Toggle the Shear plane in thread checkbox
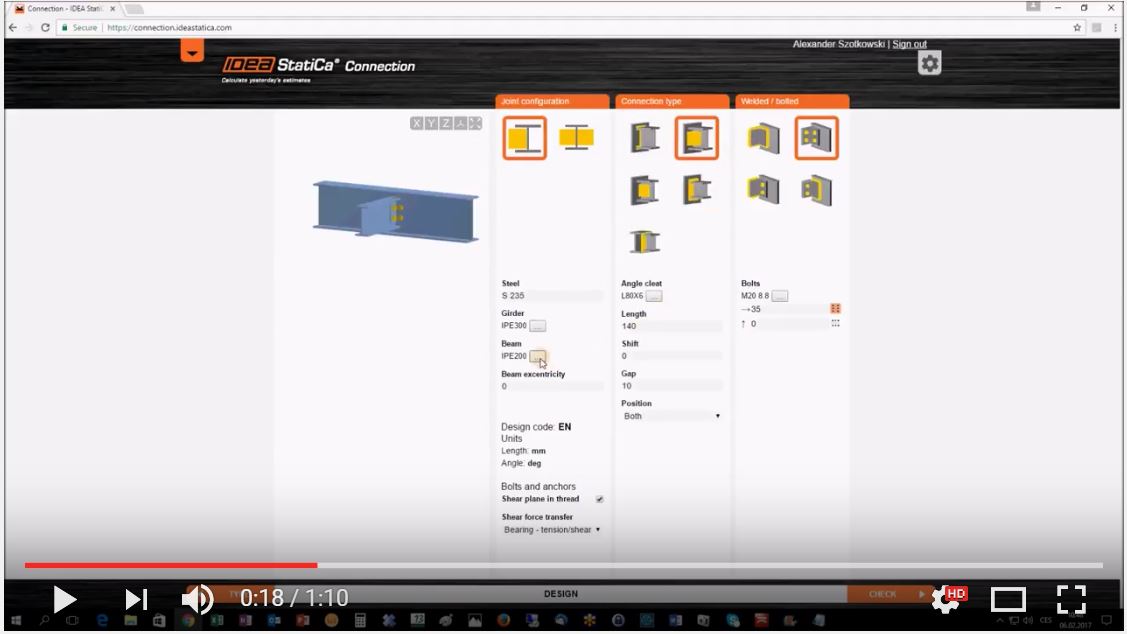 pos(599,499)
